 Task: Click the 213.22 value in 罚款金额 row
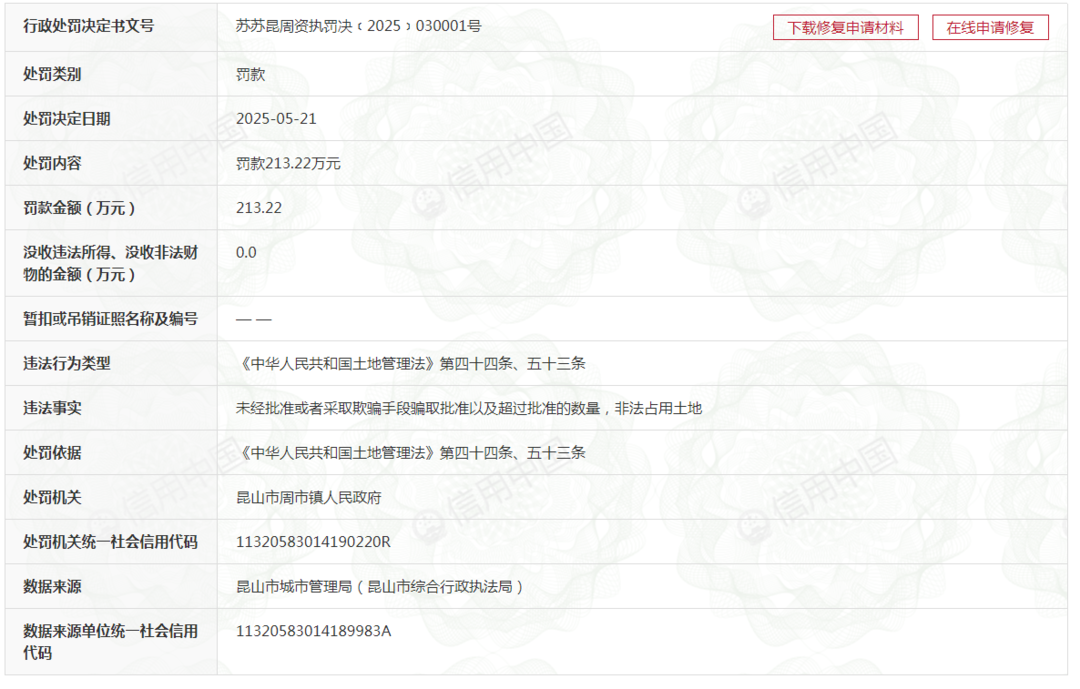tap(259, 208)
